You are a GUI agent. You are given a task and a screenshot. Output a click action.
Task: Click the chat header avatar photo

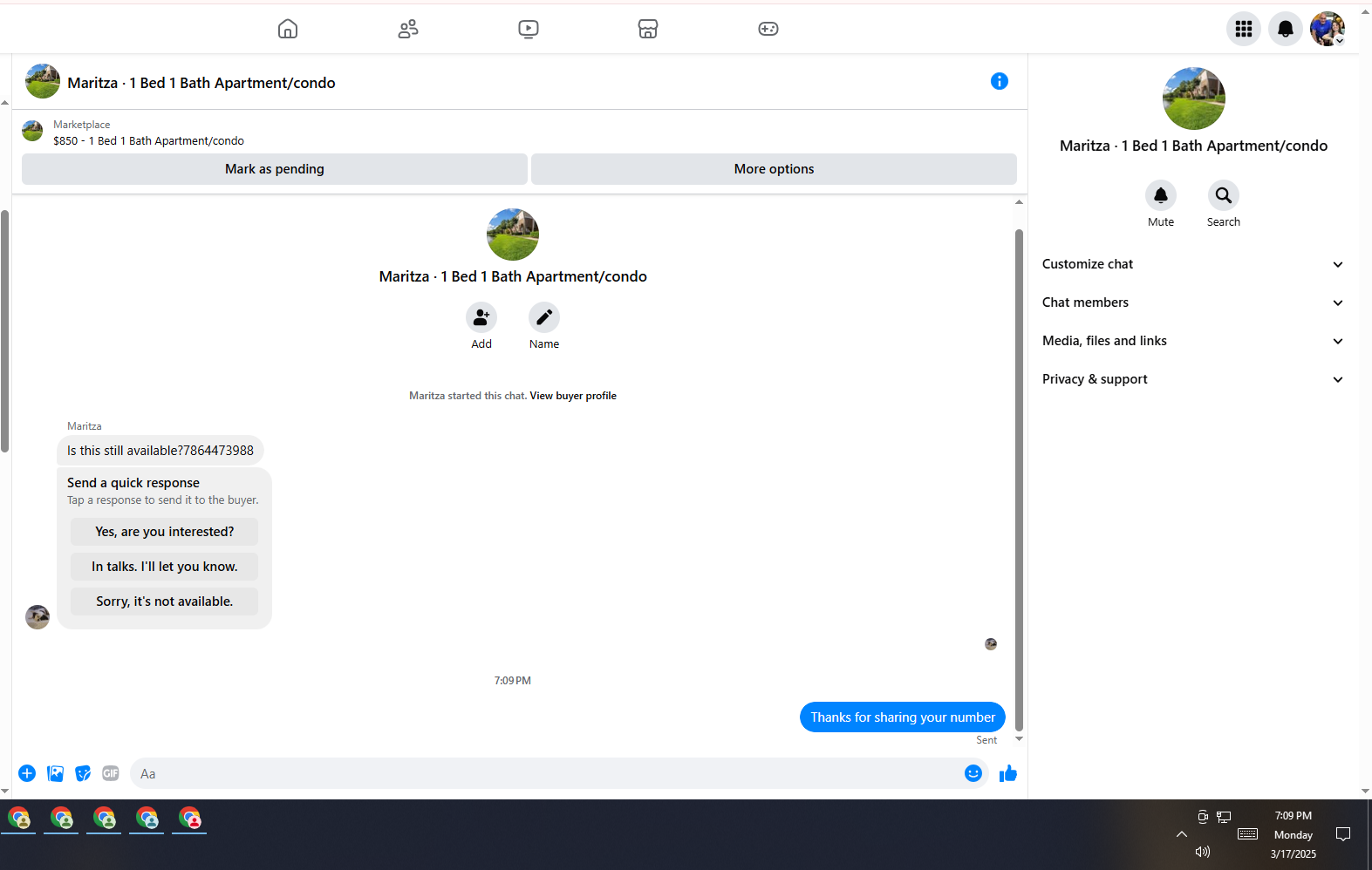pos(43,81)
